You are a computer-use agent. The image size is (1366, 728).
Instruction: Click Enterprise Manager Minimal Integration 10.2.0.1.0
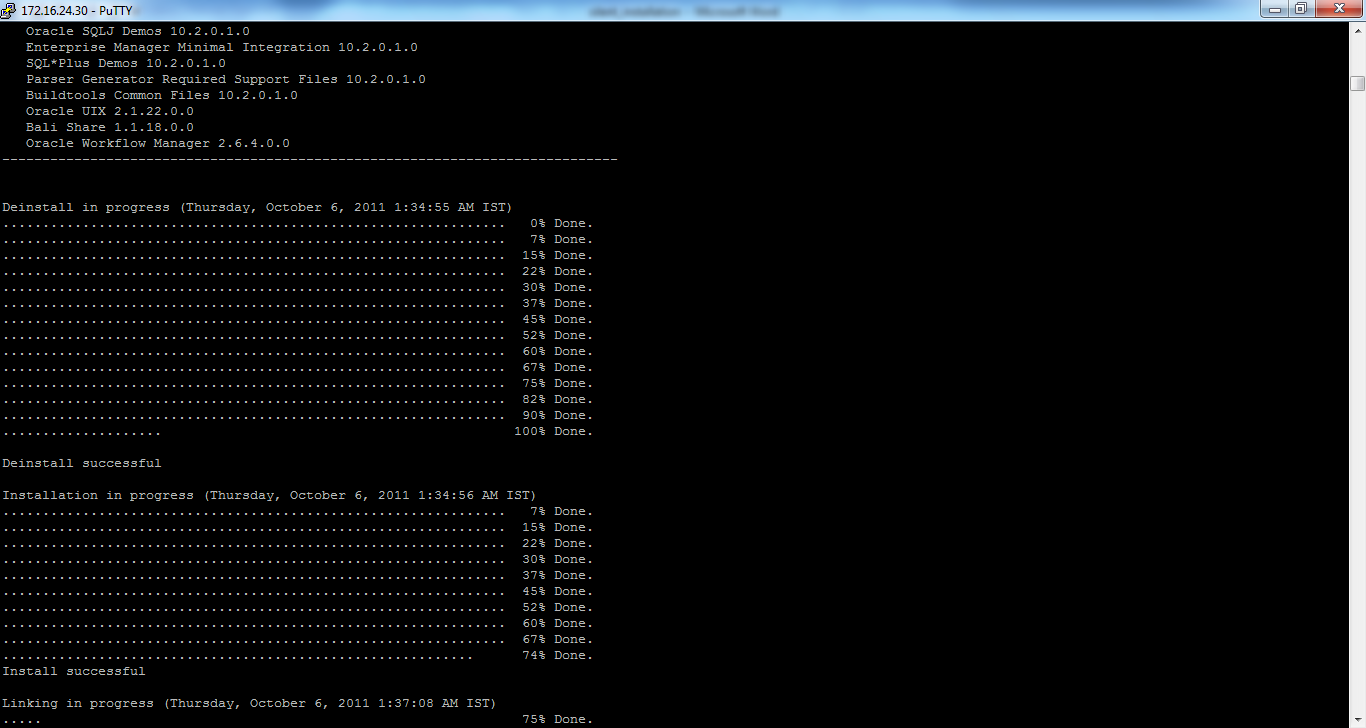[x=222, y=47]
